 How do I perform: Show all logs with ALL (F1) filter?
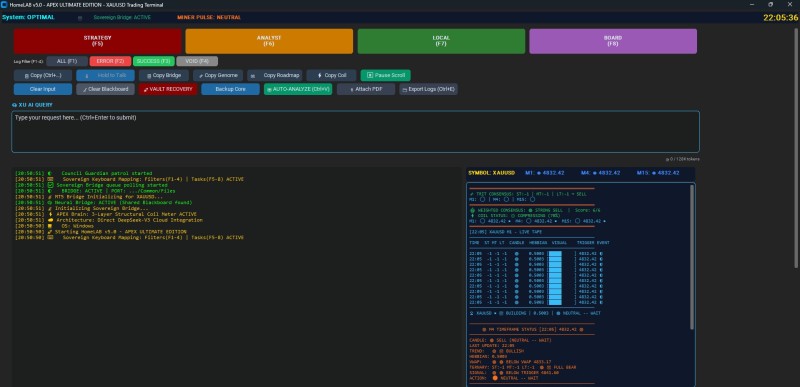click(67, 61)
